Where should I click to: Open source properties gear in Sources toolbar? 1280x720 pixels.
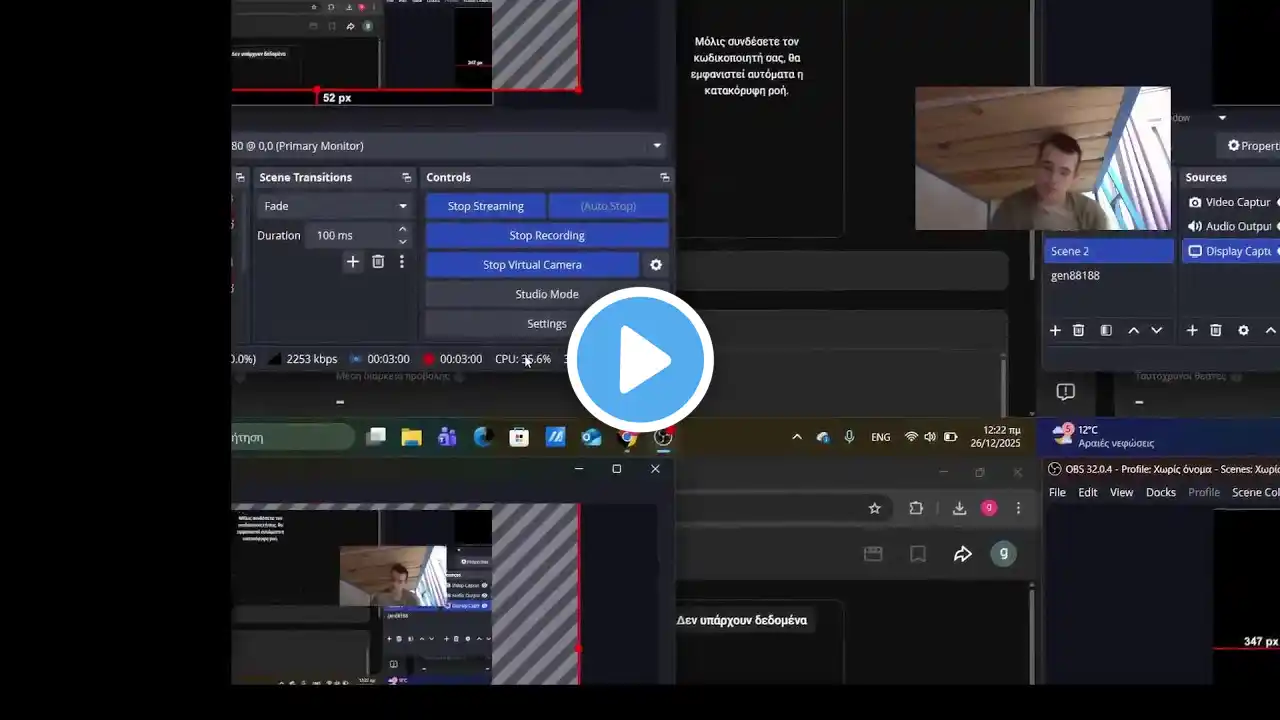point(1243,331)
